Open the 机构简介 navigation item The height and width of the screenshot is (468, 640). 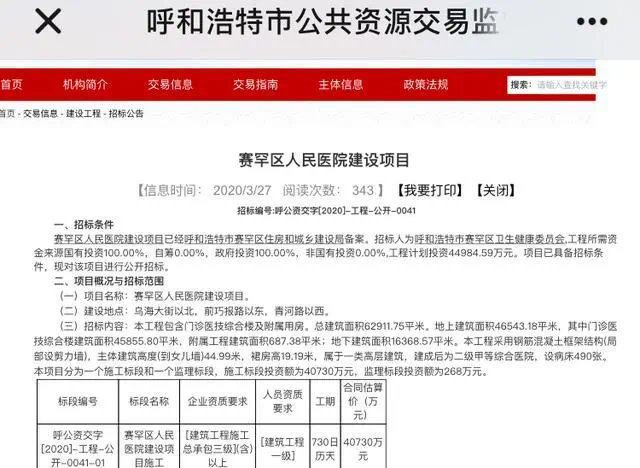85,84
